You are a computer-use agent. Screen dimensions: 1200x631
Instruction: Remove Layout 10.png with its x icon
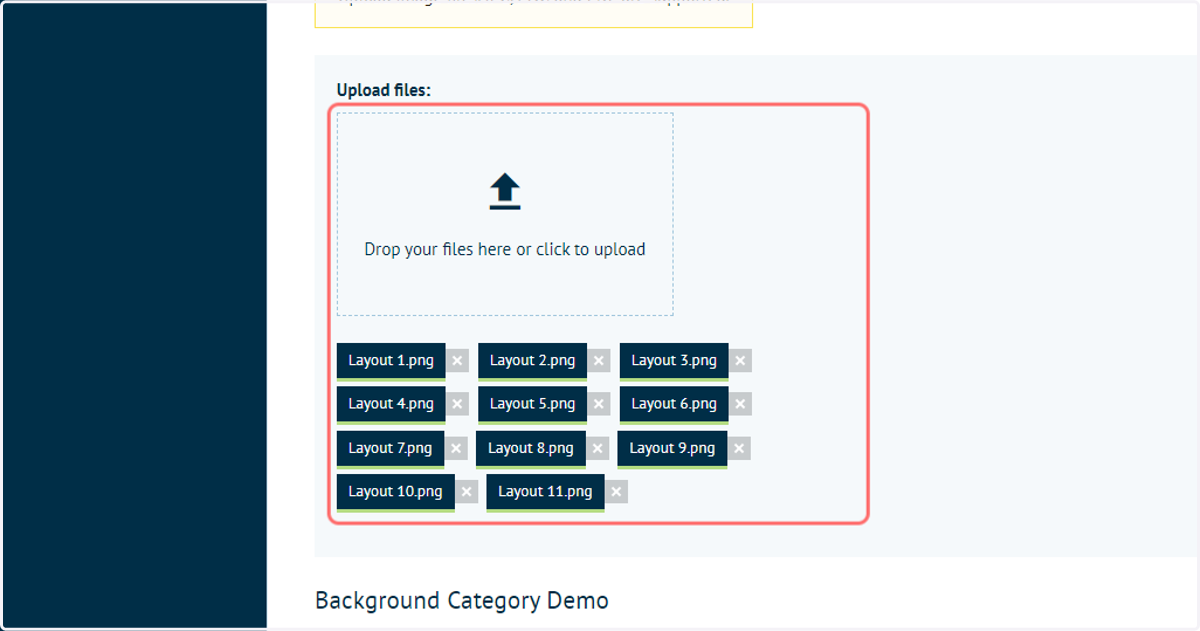pos(466,492)
